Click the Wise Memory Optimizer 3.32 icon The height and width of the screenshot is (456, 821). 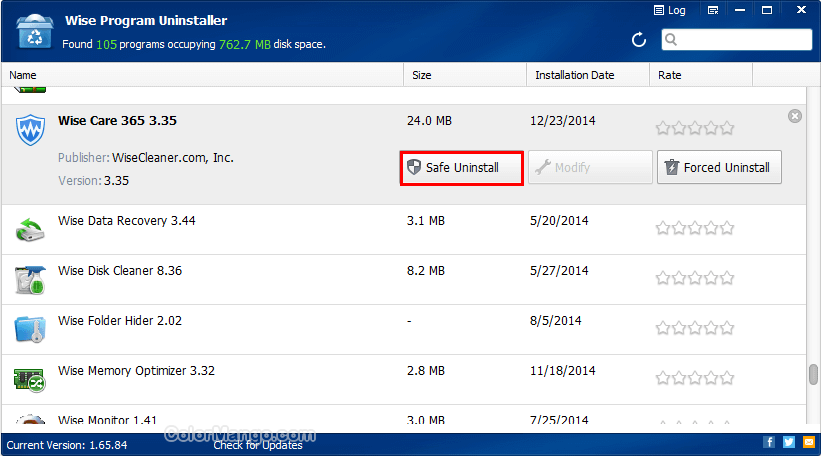(29, 378)
